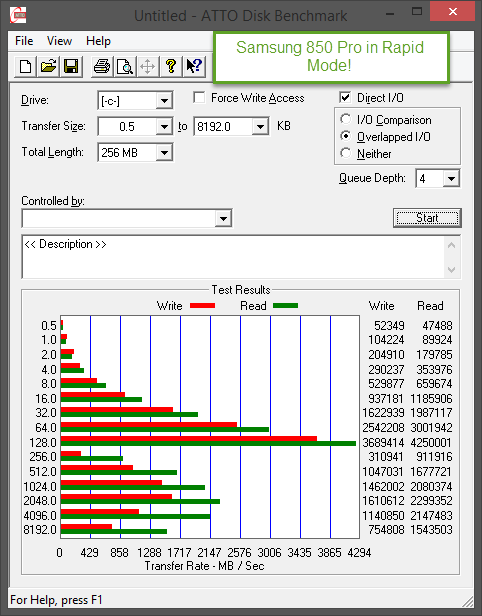Click the Start benchmark button
The width and height of the screenshot is (482, 616).
tap(427, 218)
